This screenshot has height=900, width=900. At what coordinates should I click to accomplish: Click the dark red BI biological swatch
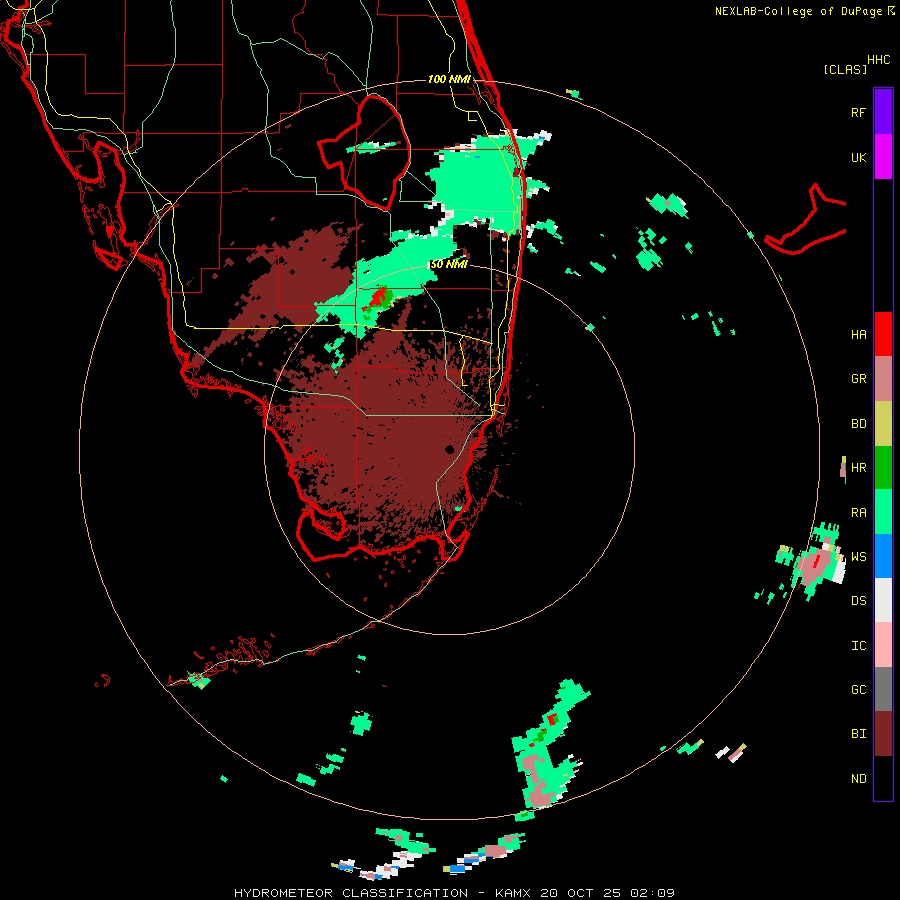click(883, 734)
